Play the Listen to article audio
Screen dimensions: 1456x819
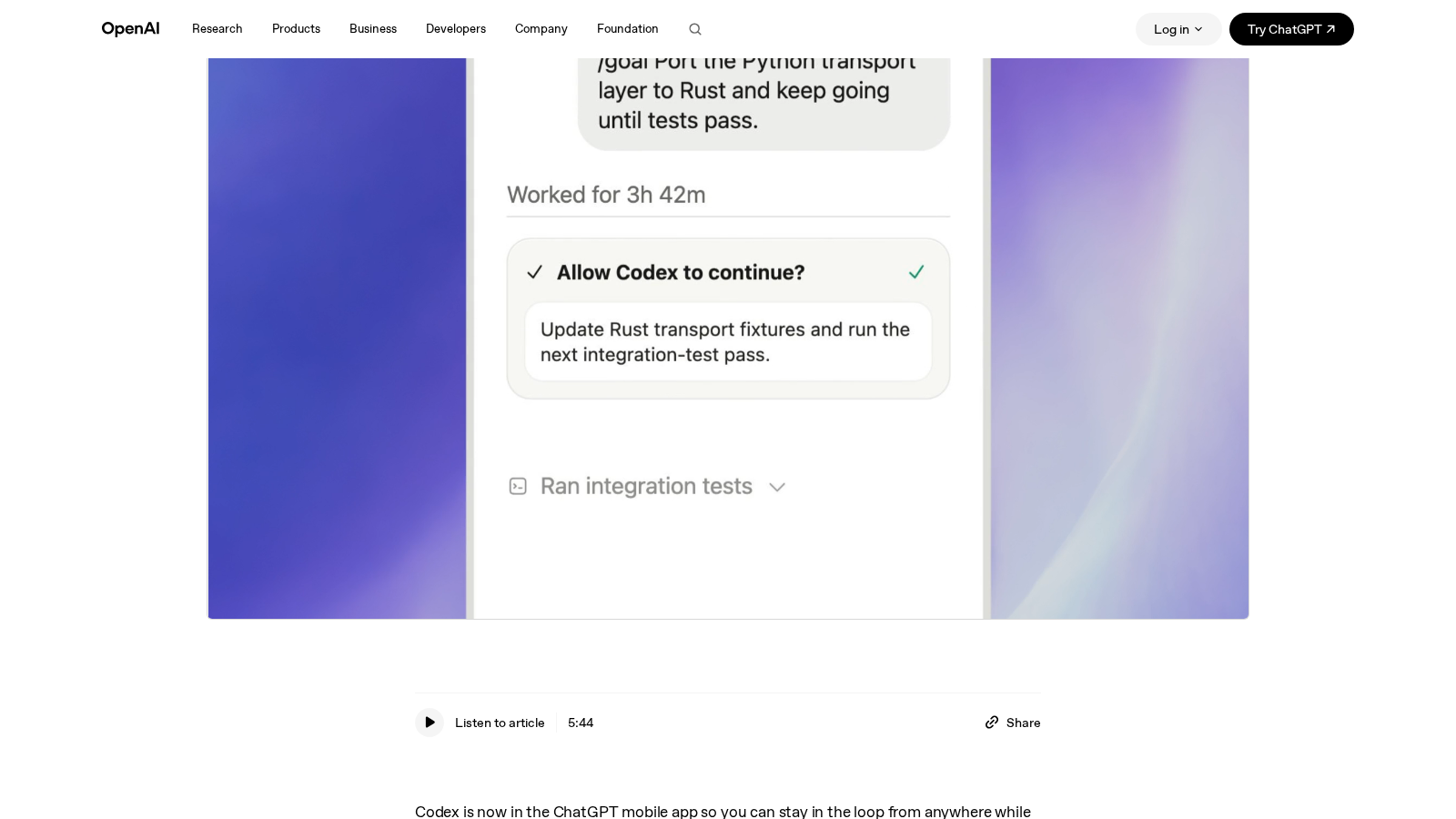click(430, 723)
